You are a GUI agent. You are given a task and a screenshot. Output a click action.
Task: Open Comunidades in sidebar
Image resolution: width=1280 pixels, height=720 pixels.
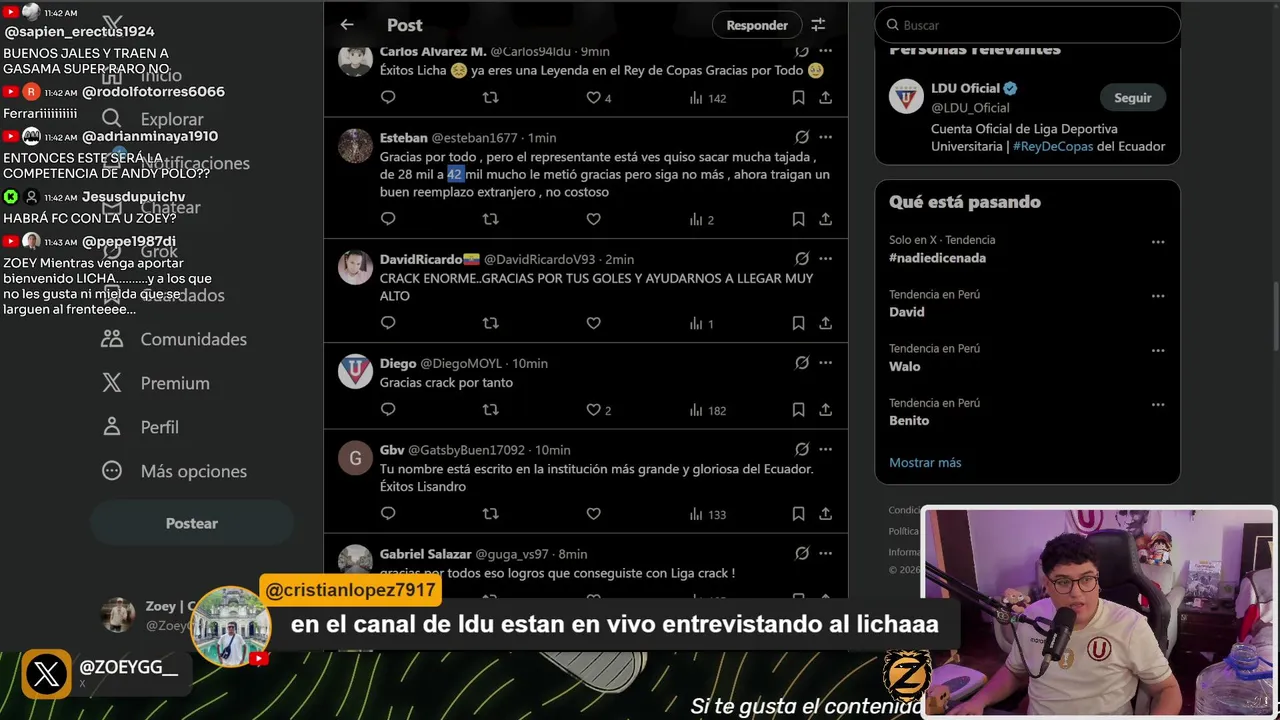174,339
